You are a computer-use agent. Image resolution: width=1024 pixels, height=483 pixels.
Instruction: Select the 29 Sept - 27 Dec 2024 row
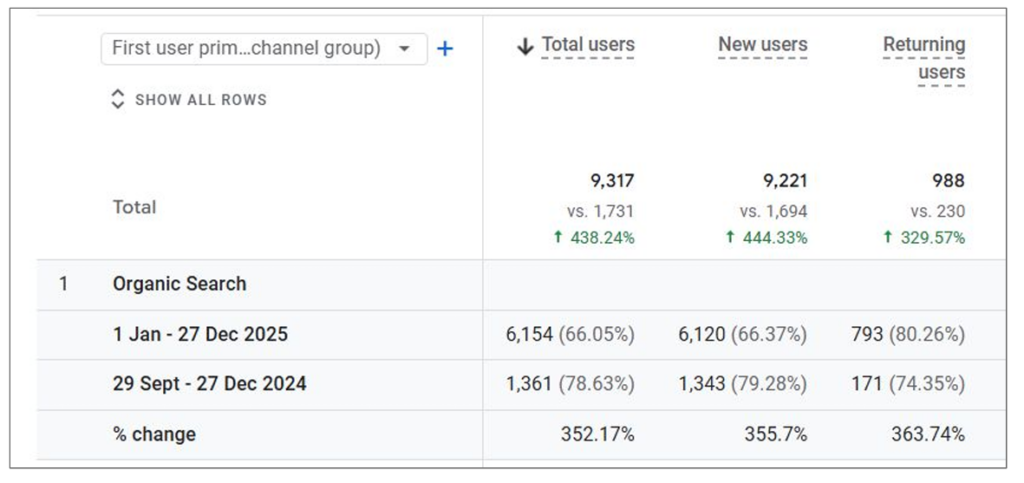(209, 384)
